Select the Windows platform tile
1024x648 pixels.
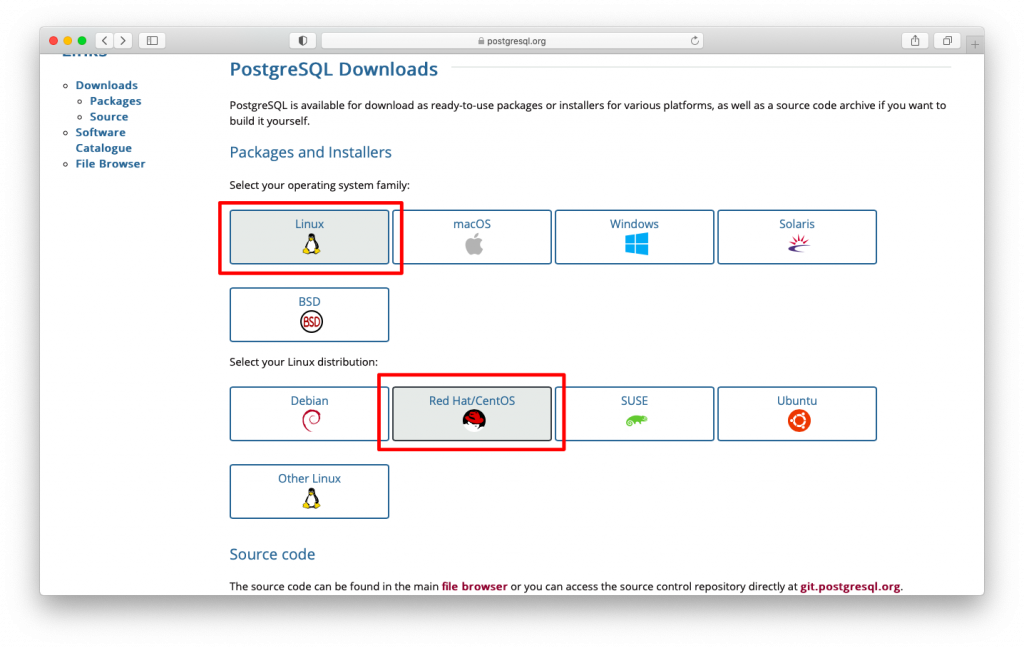[634, 237]
